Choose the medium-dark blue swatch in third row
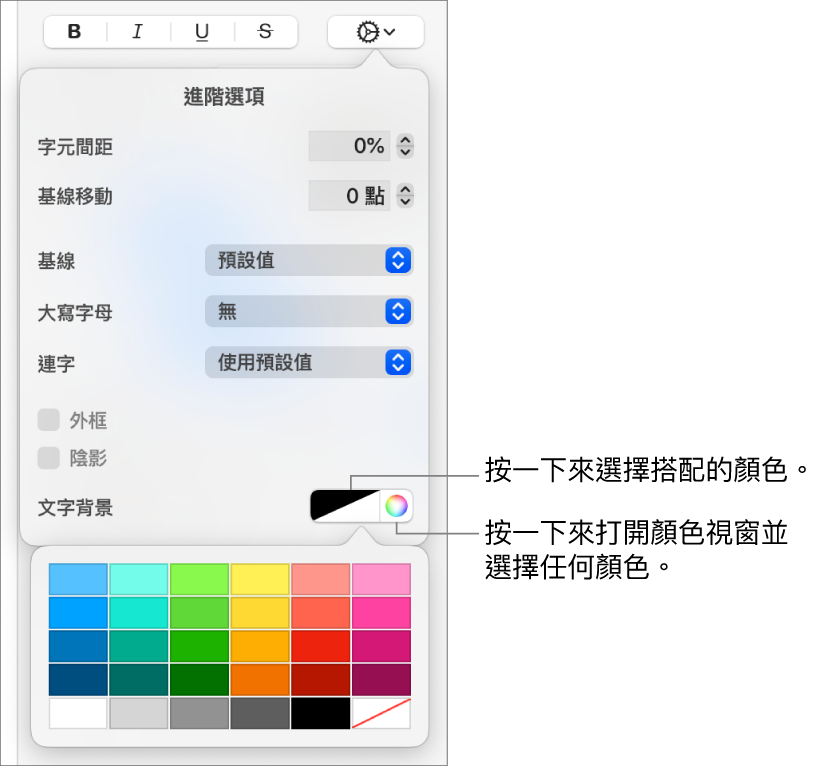The width and height of the screenshot is (819, 766). tap(78, 646)
